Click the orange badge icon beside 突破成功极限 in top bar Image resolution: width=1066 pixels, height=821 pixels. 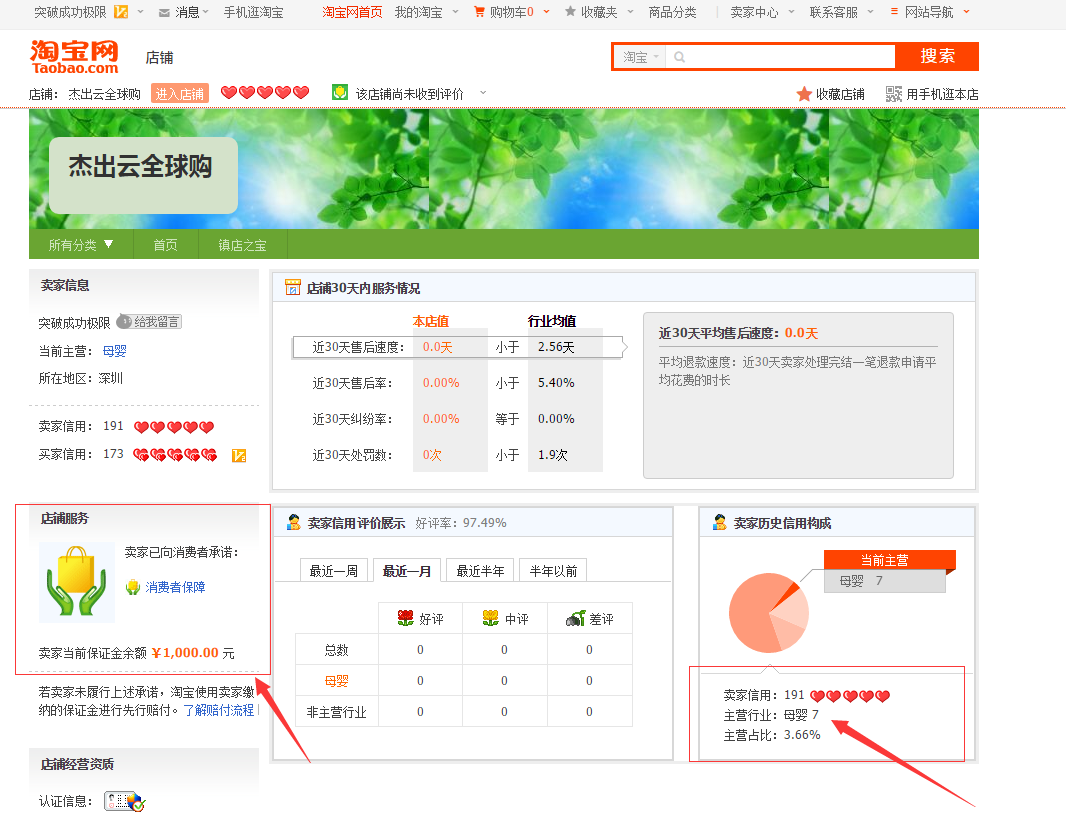121,12
